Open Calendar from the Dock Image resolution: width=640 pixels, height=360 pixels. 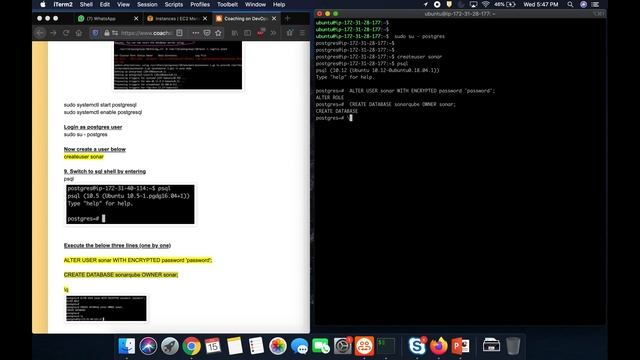coord(213,346)
